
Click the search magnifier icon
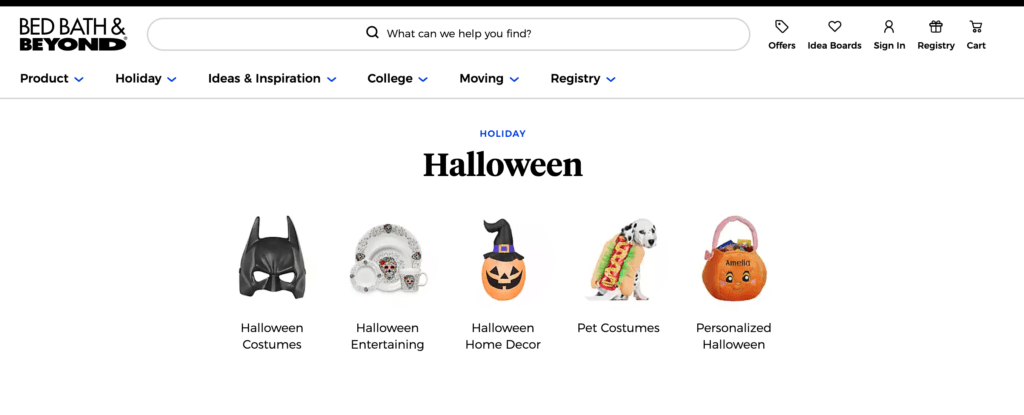click(373, 33)
